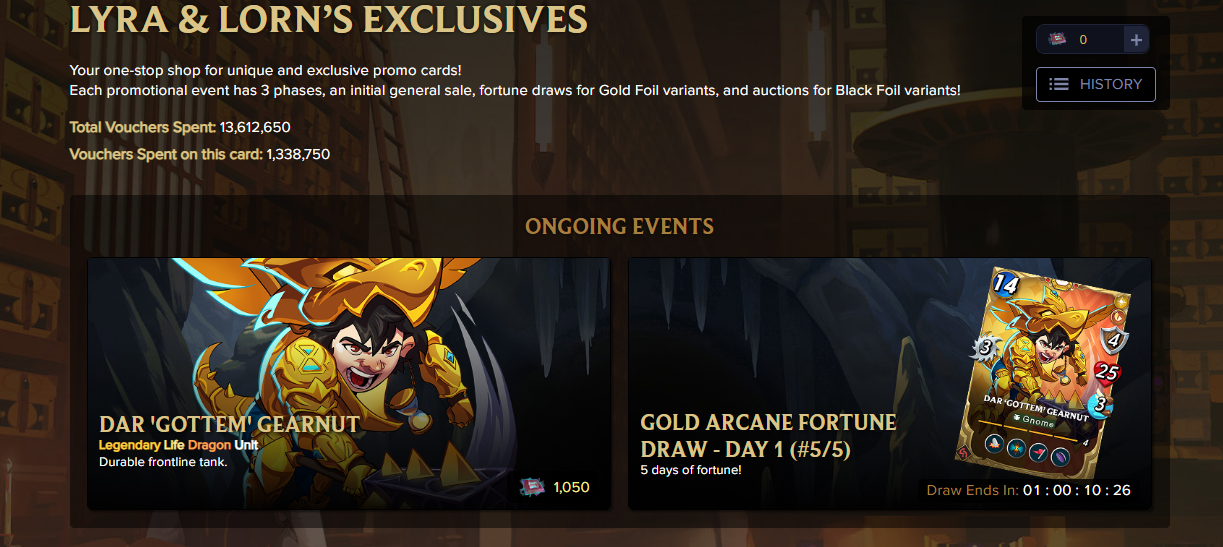Open the HISTORY button
This screenshot has height=547, width=1223.
[1096, 85]
